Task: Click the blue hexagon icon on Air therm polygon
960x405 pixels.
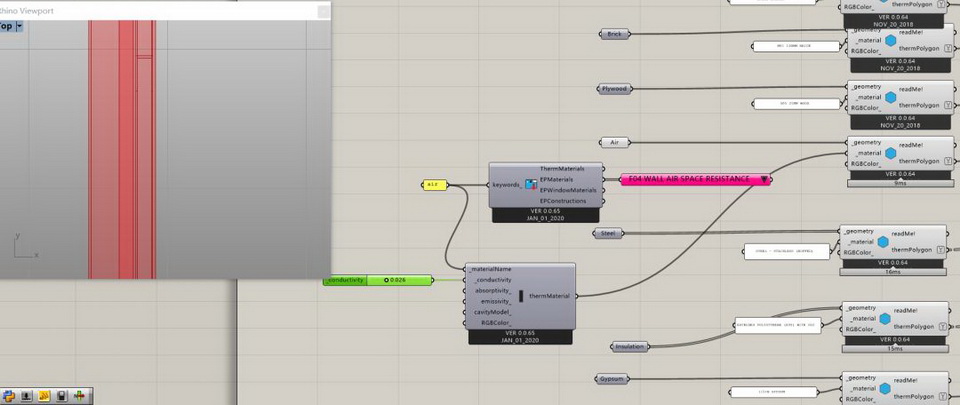Action: (887, 154)
